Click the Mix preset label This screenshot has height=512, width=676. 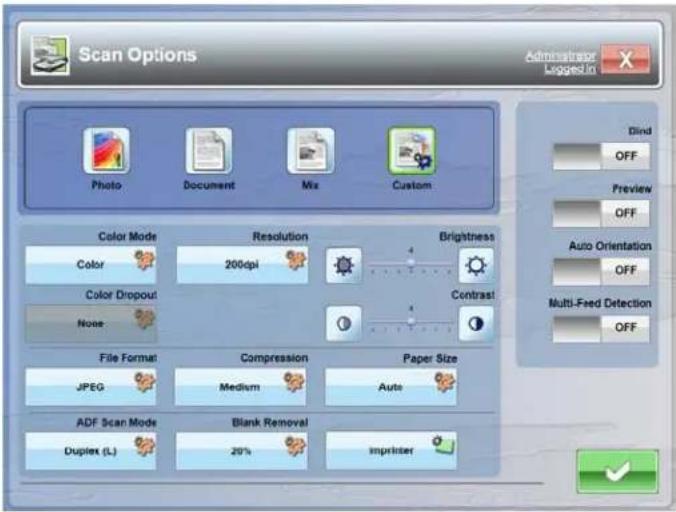(x=310, y=185)
